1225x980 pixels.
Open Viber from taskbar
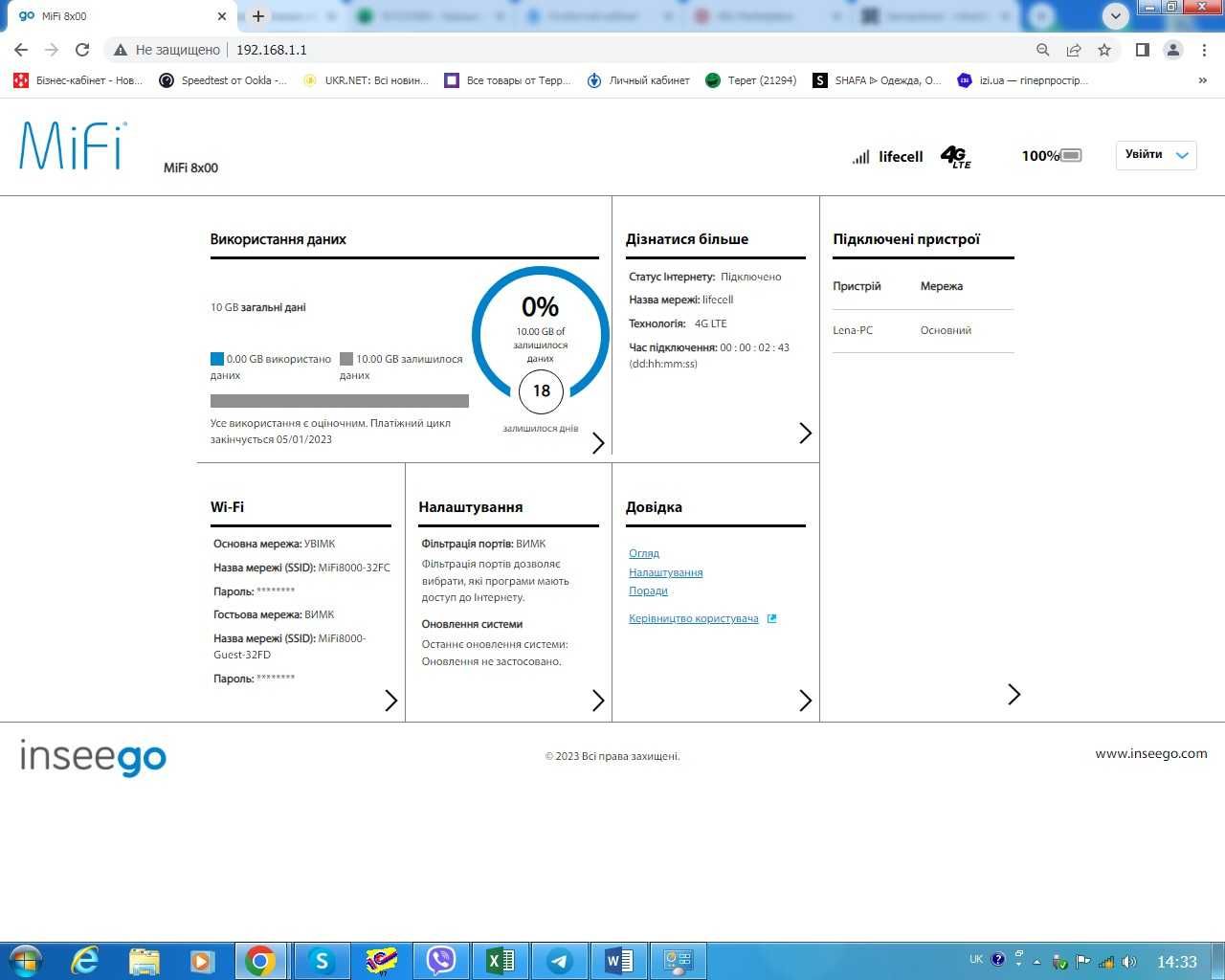click(x=441, y=961)
